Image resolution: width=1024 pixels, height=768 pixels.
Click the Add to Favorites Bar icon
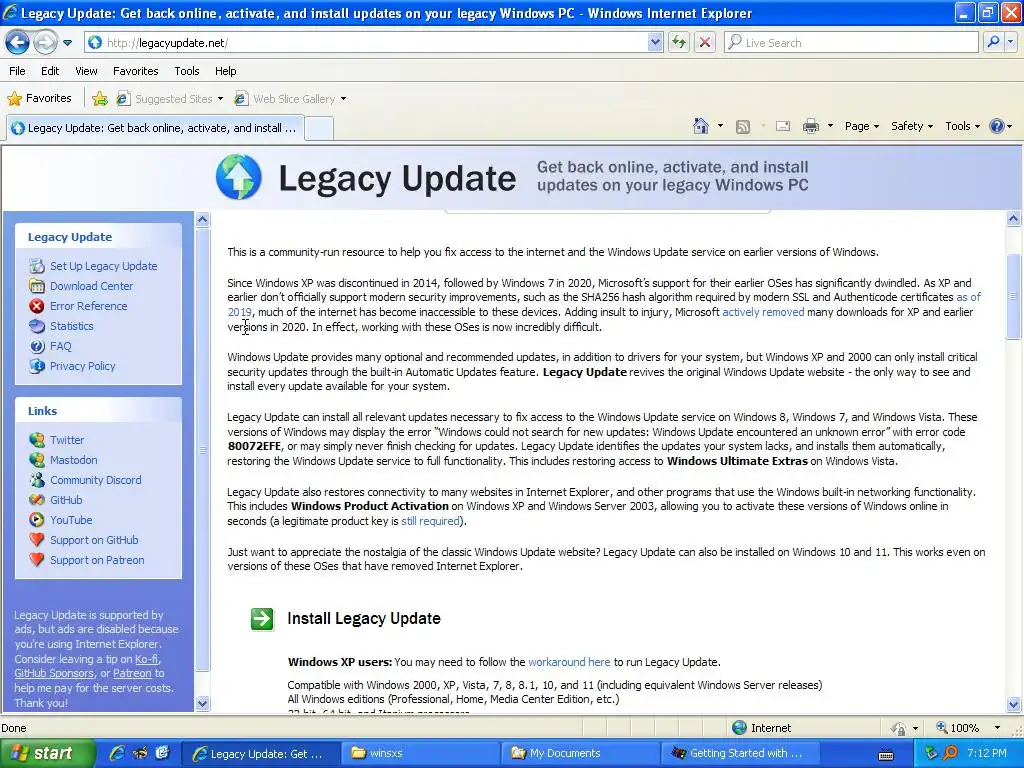coord(100,99)
